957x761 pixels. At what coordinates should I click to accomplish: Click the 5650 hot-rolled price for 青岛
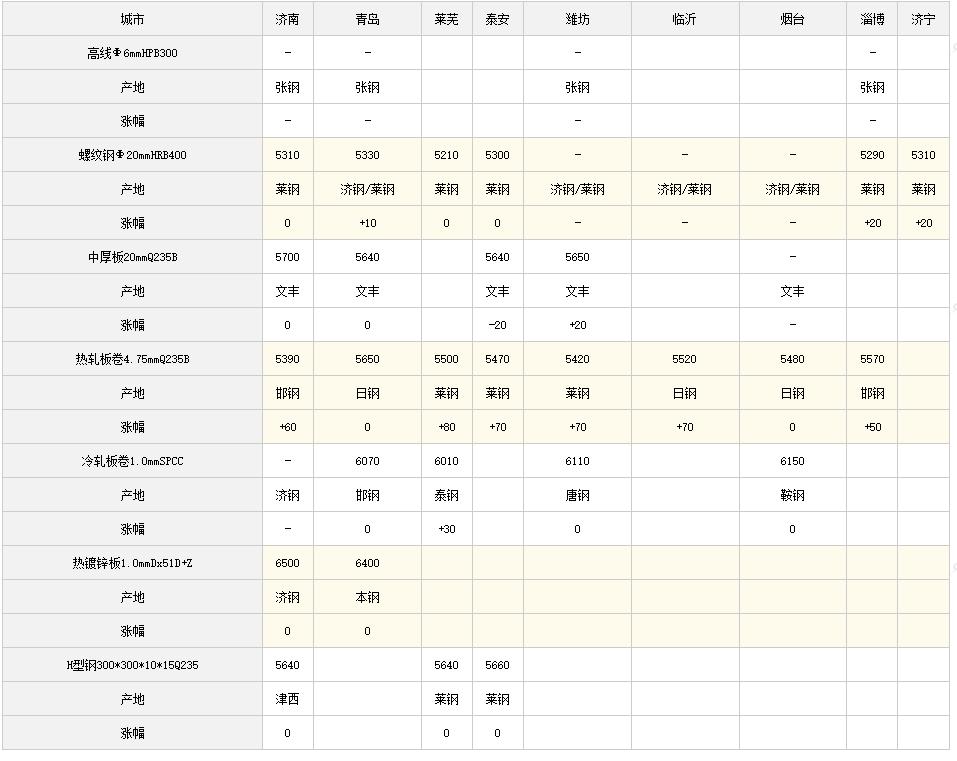[367, 359]
